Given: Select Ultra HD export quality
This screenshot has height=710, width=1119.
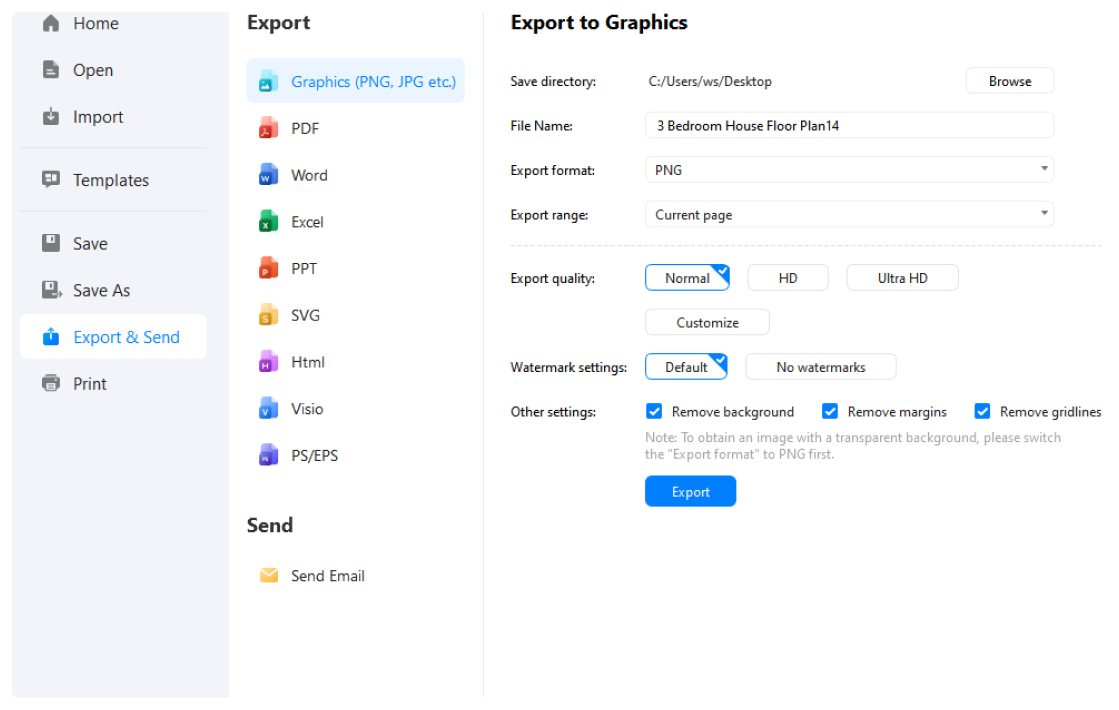Looking at the screenshot, I should click(902, 278).
